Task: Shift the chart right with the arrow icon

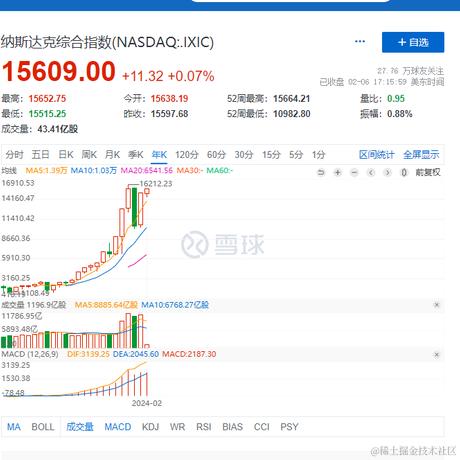Action: 387,172
